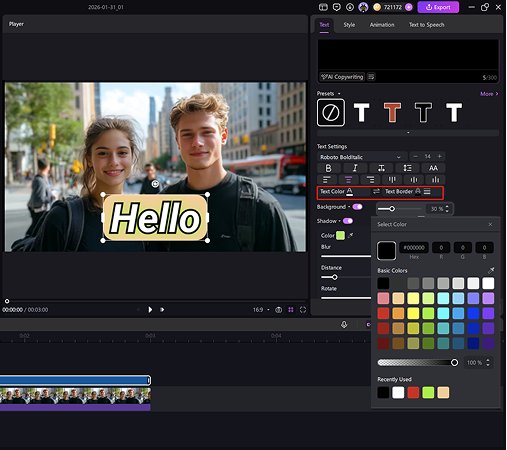The width and height of the screenshot is (507, 450).
Task: Toggle the AA text case button
Action: coord(433,168)
